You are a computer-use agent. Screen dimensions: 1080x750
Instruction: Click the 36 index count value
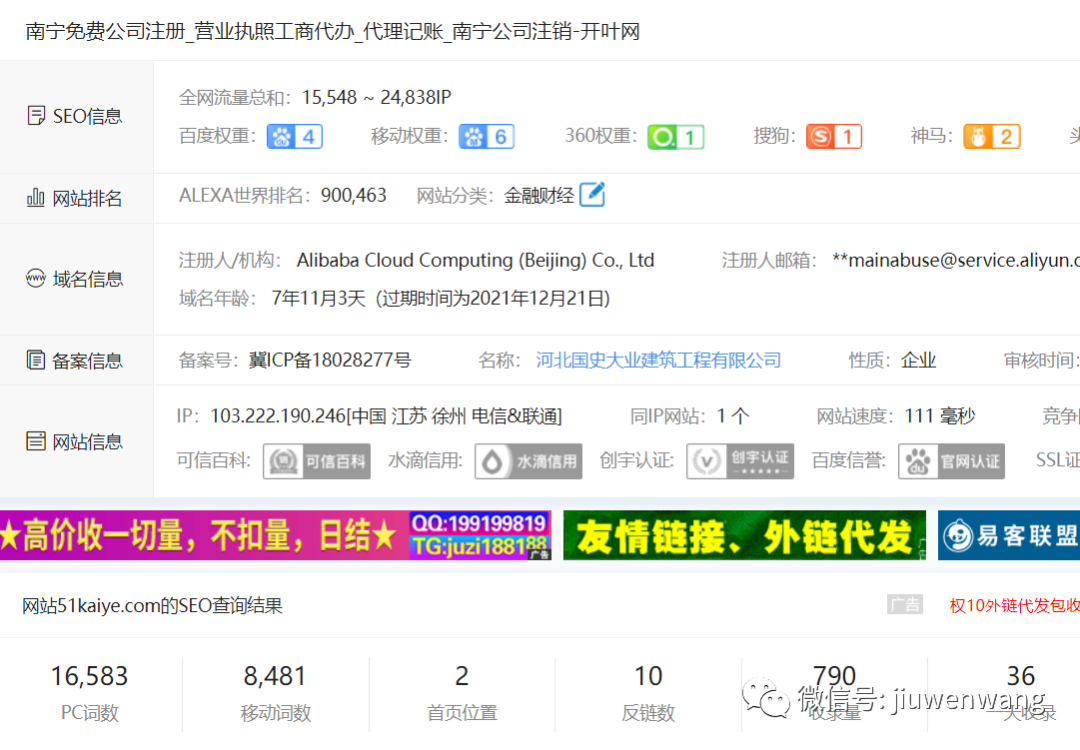click(1021, 676)
